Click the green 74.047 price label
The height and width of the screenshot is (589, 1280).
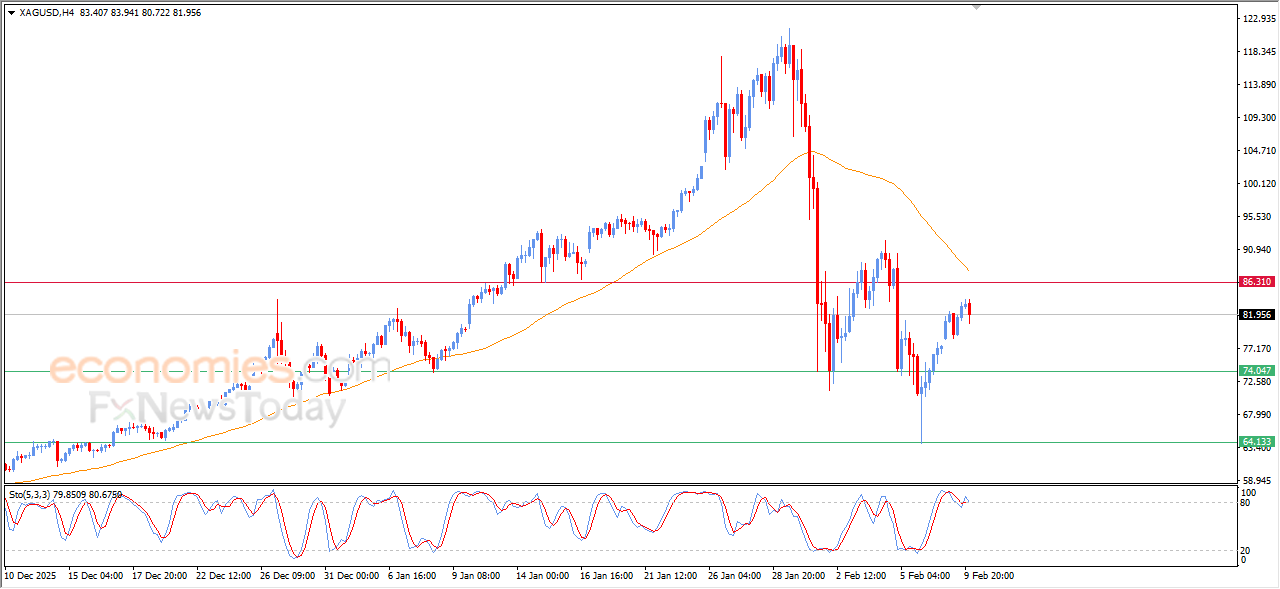tap(1257, 371)
